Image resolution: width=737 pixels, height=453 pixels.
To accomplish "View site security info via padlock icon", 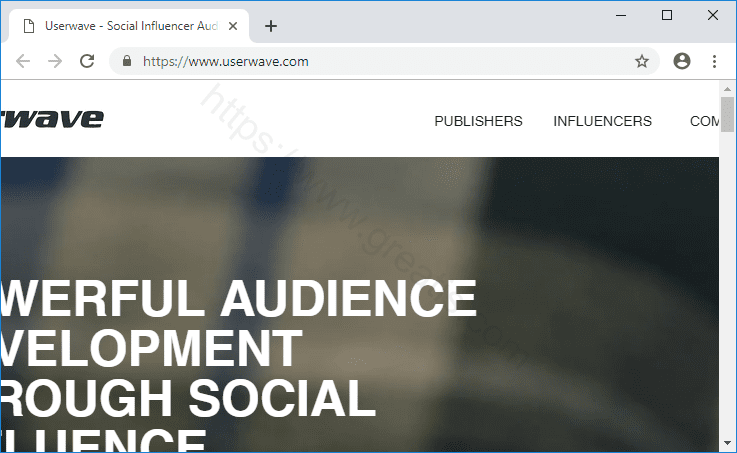I will 126,61.
